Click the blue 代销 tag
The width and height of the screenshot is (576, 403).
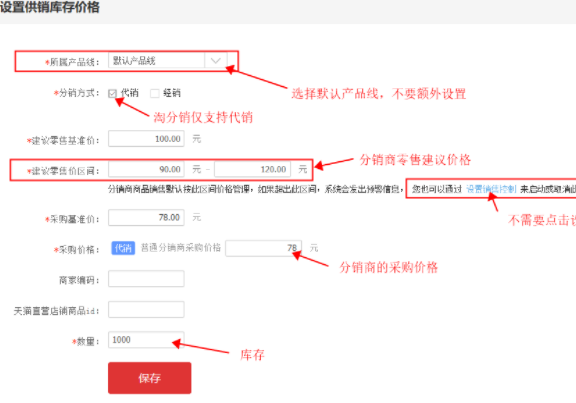click(x=123, y=248)
